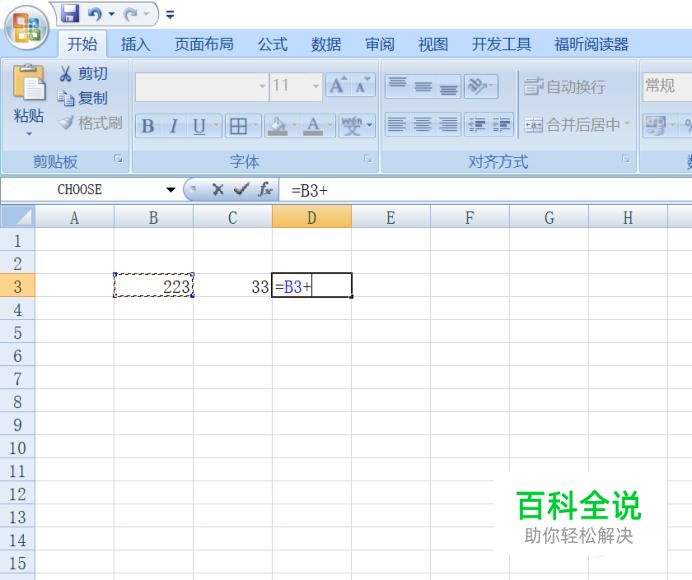This screenshot has height=580, width=692.
Task: Confirm formula entry with the checkmark
Action: tap(241, 190)
